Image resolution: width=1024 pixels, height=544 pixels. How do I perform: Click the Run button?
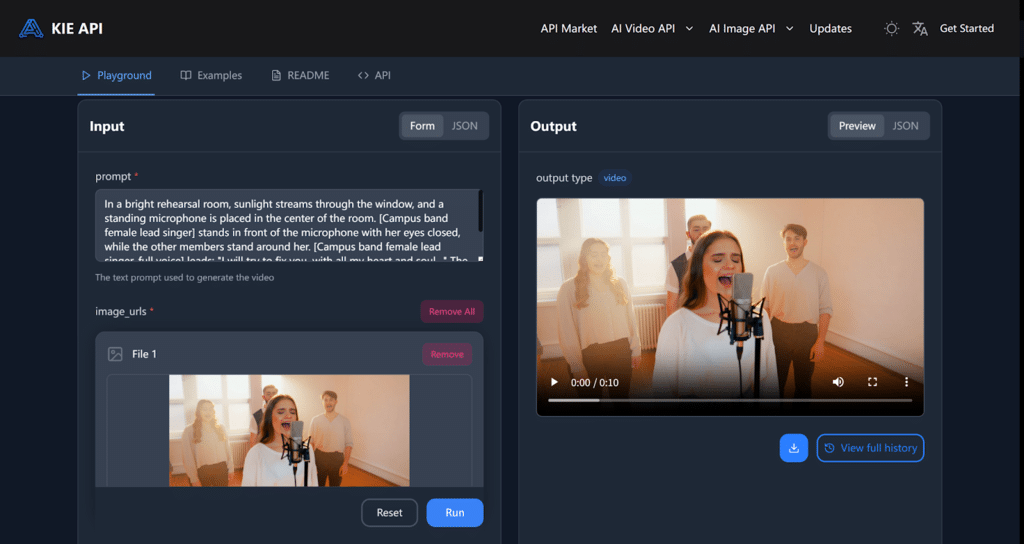click(x=455, y=513)
